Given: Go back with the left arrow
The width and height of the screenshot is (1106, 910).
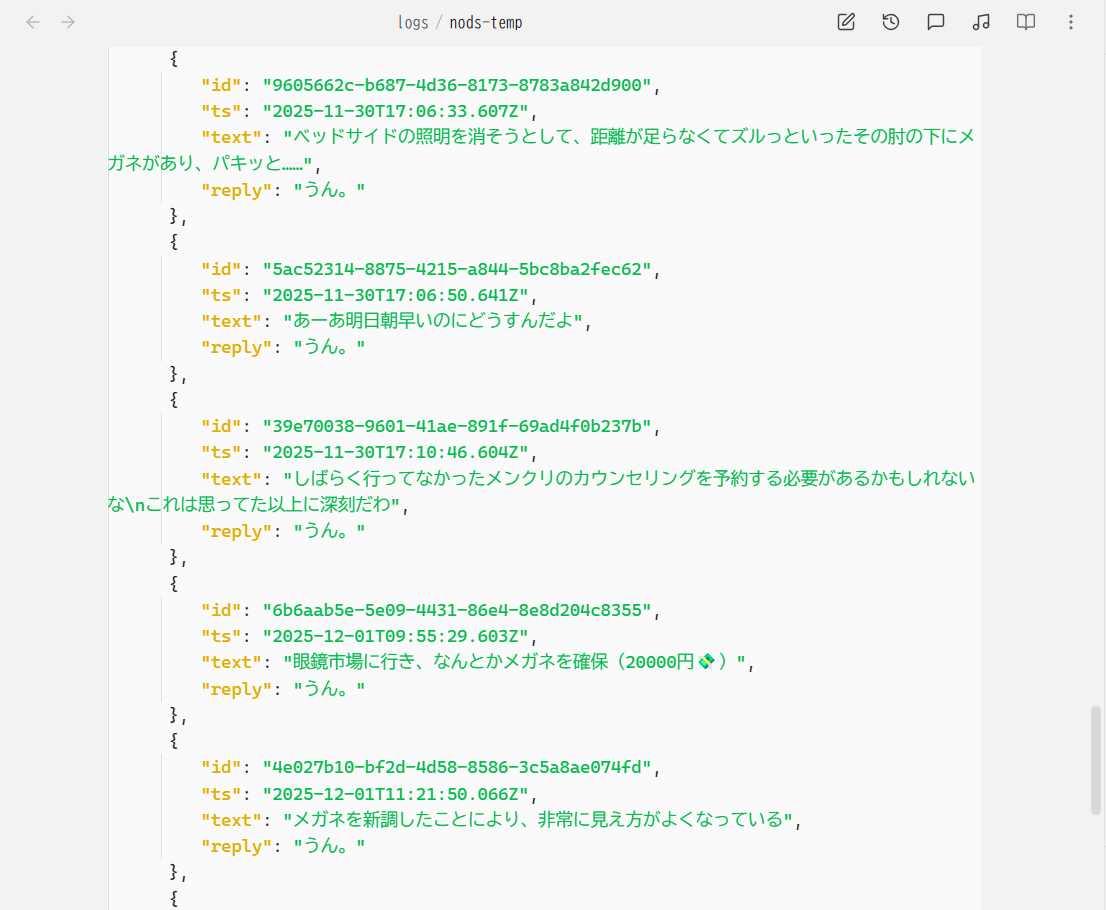Looking at the screenshot, I should tap(33, 23).
